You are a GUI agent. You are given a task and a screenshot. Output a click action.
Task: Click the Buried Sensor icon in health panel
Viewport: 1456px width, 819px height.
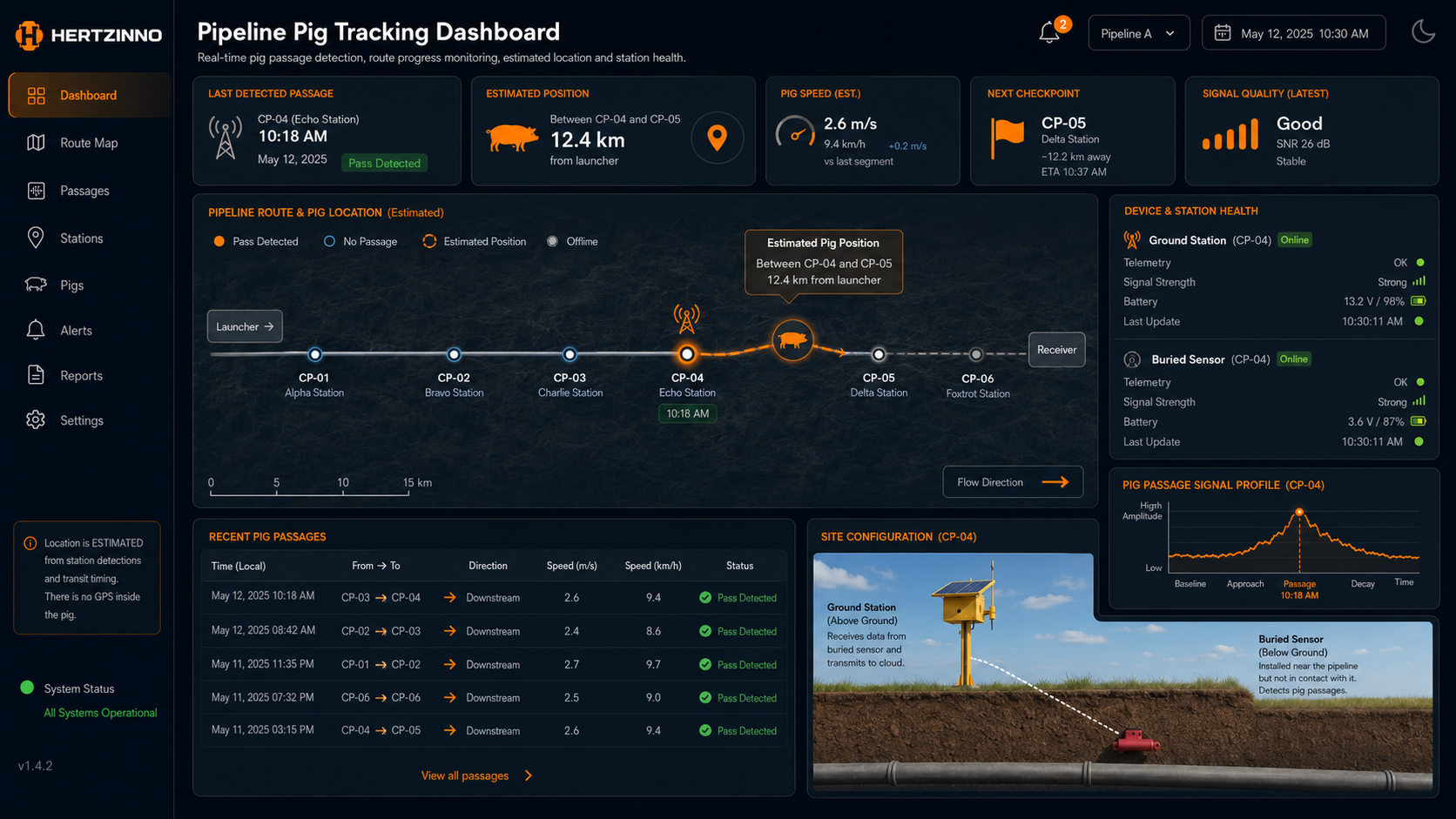tap(1132, 359)
